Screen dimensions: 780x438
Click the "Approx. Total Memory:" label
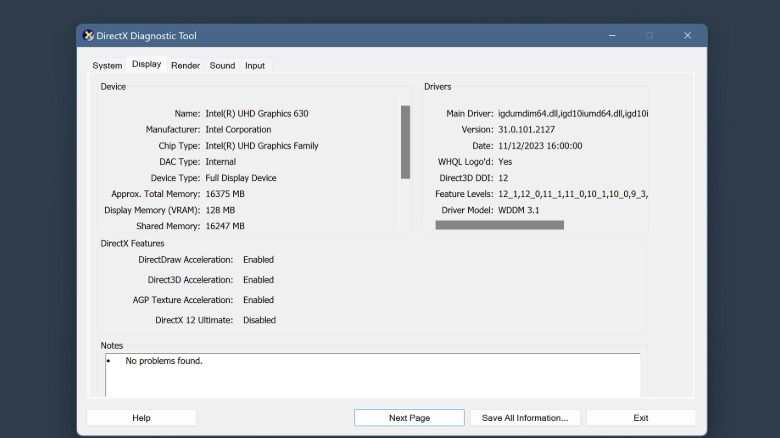point(156,194)
